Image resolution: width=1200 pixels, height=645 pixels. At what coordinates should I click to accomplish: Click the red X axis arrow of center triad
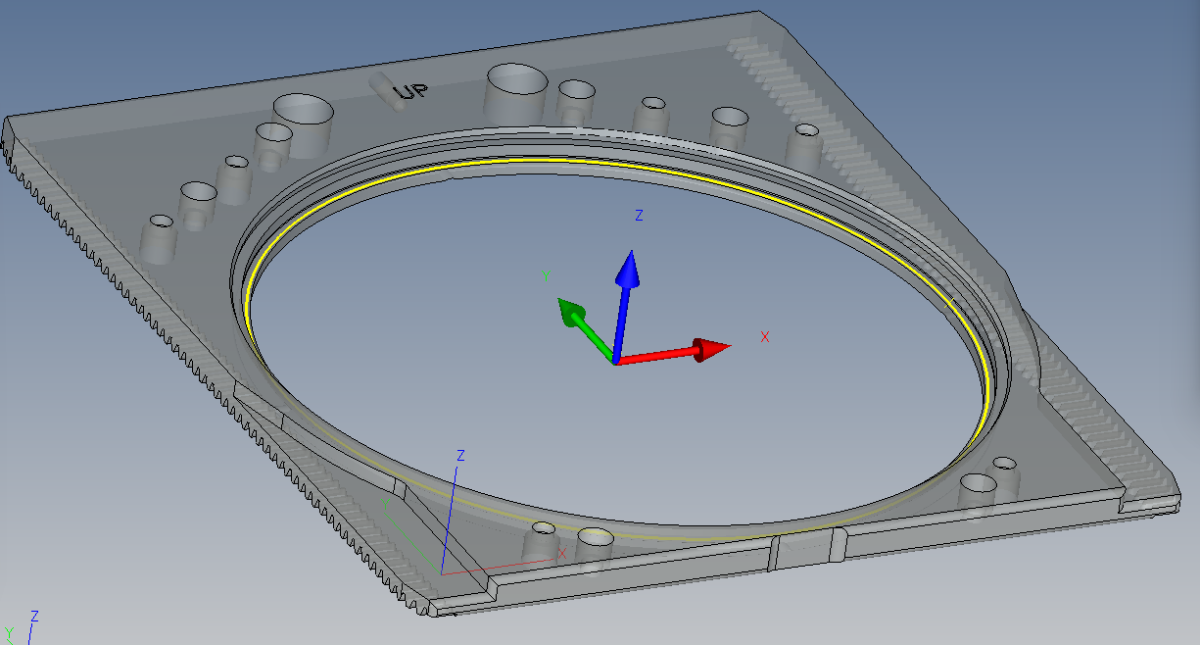(673, 353)
